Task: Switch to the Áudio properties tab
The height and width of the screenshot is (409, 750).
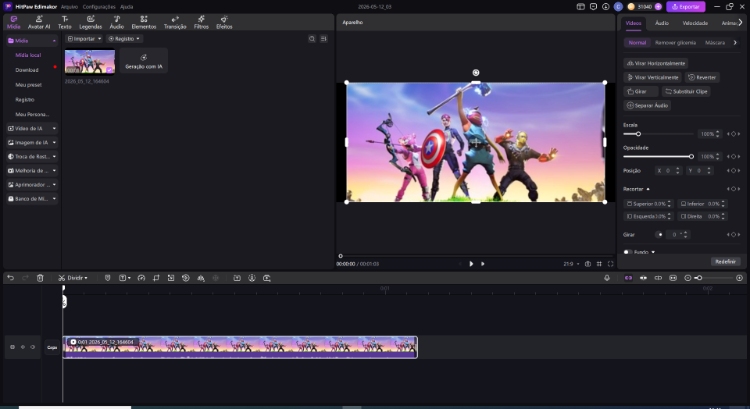Action: [662, 23]
